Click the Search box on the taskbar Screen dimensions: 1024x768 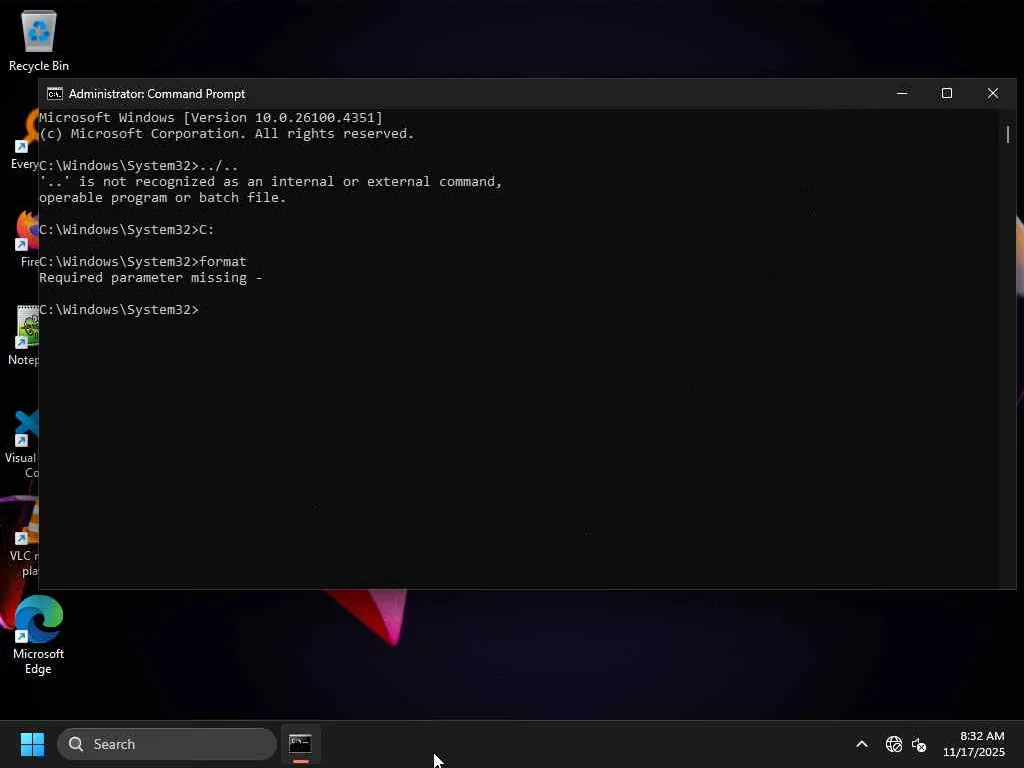(167, 744)
